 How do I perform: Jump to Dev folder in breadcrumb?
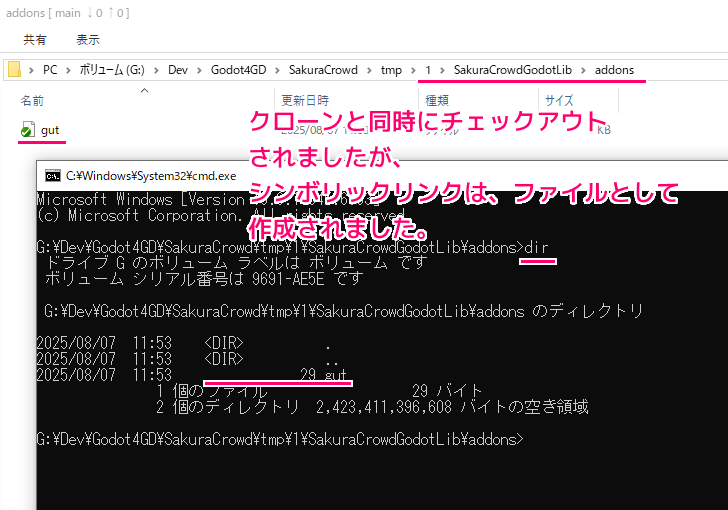[177, 70]
